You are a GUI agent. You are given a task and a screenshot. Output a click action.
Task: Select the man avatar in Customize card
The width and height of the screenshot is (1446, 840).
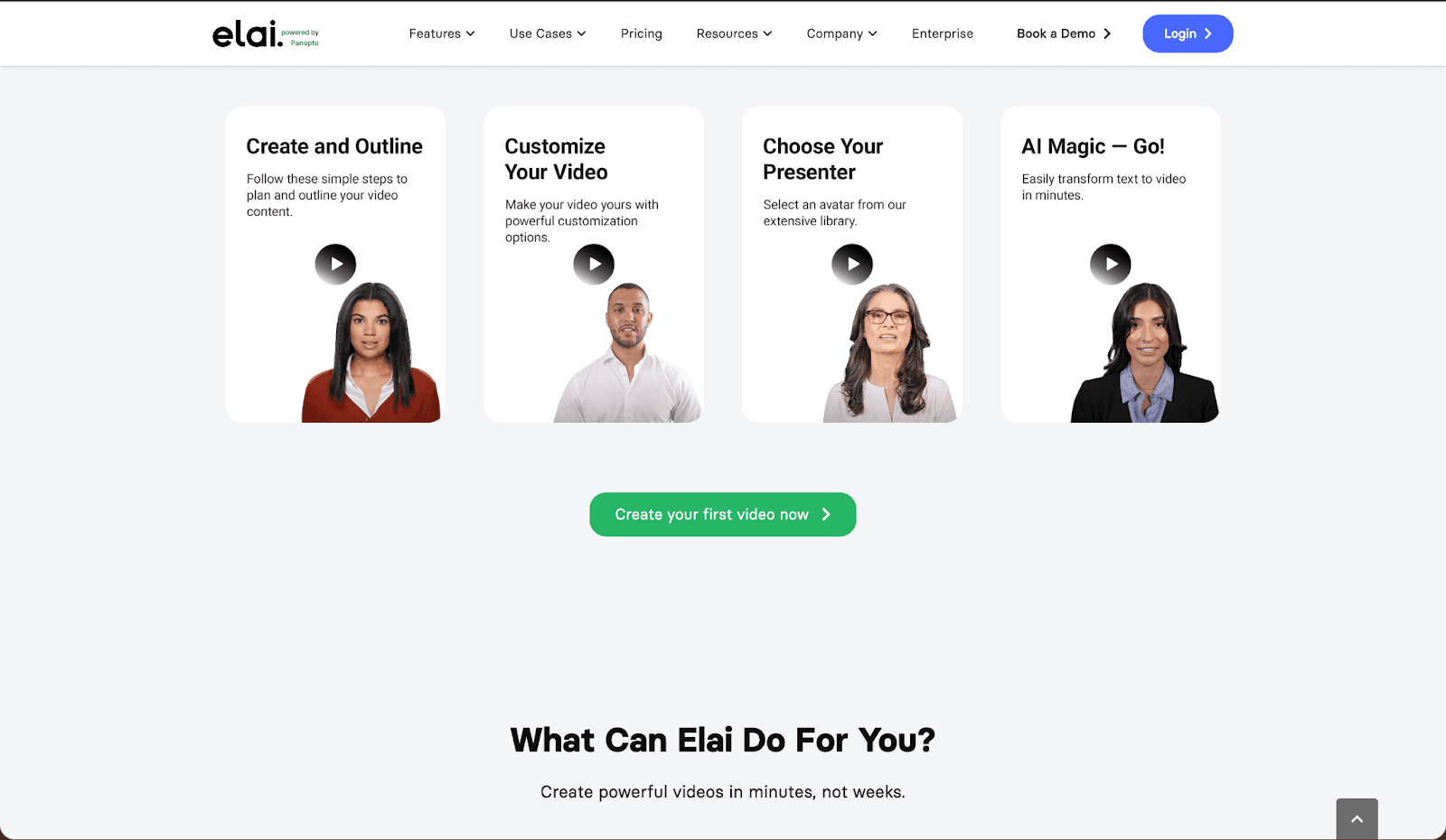[627, 353]
